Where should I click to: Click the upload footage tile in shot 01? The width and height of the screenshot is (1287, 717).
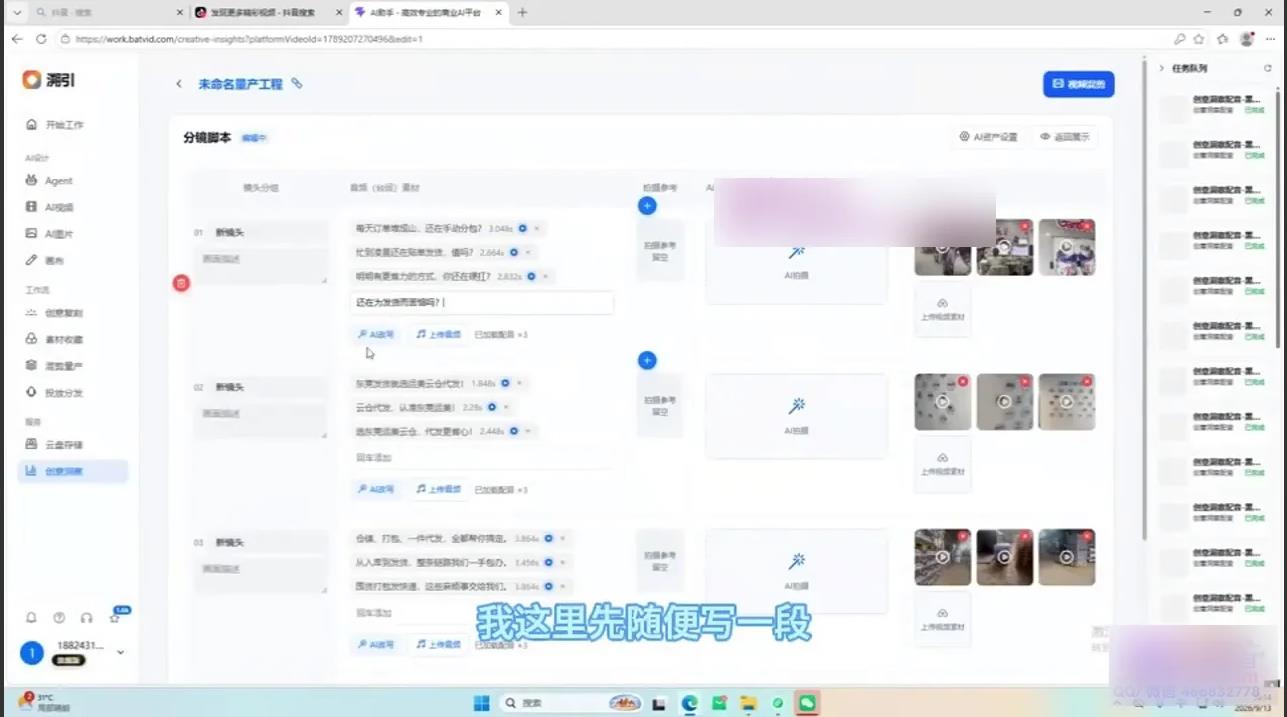[x=942, y=309]
